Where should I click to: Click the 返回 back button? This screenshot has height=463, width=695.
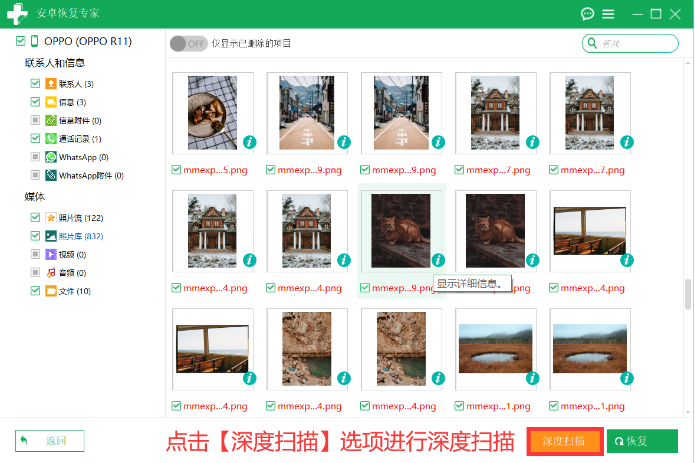point(50,441)
